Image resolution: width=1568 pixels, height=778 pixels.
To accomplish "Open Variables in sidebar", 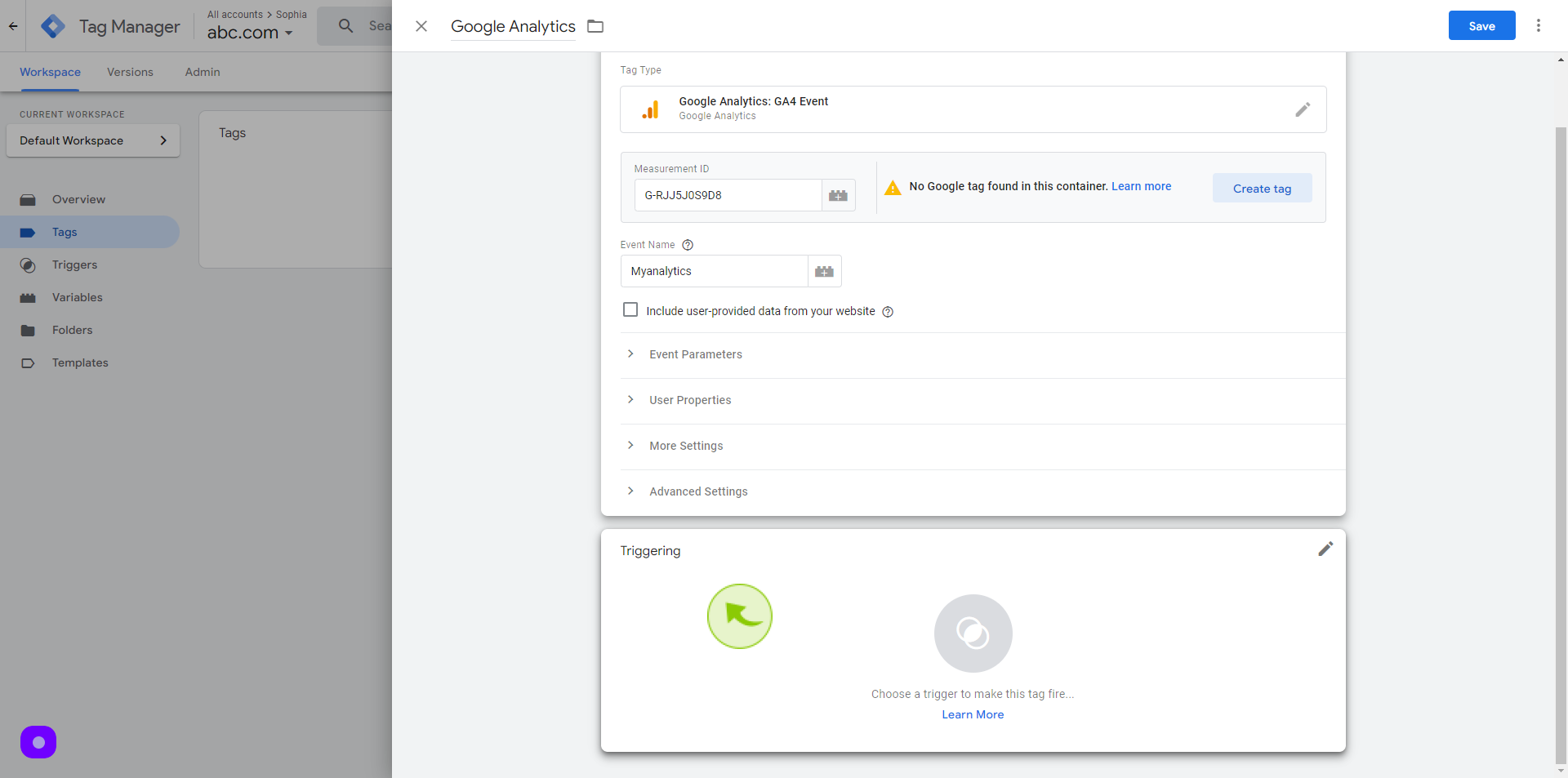I will (x=90, y=297).
